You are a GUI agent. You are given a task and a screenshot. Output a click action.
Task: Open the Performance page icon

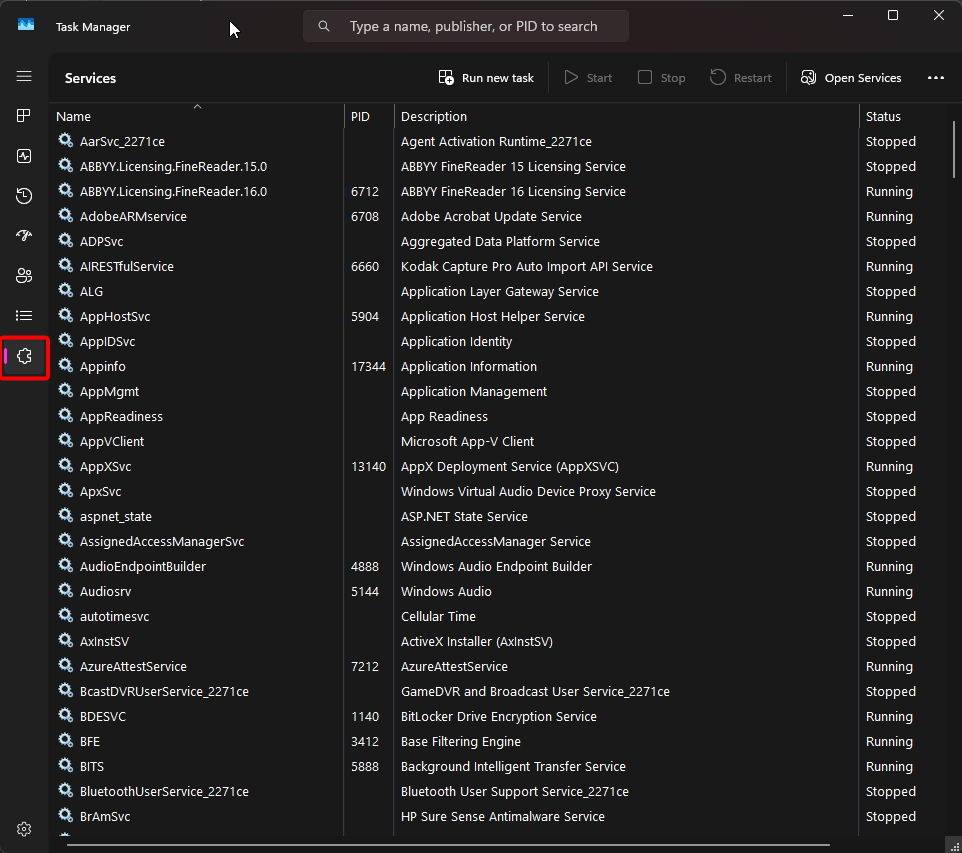click(x=24, y=156)
